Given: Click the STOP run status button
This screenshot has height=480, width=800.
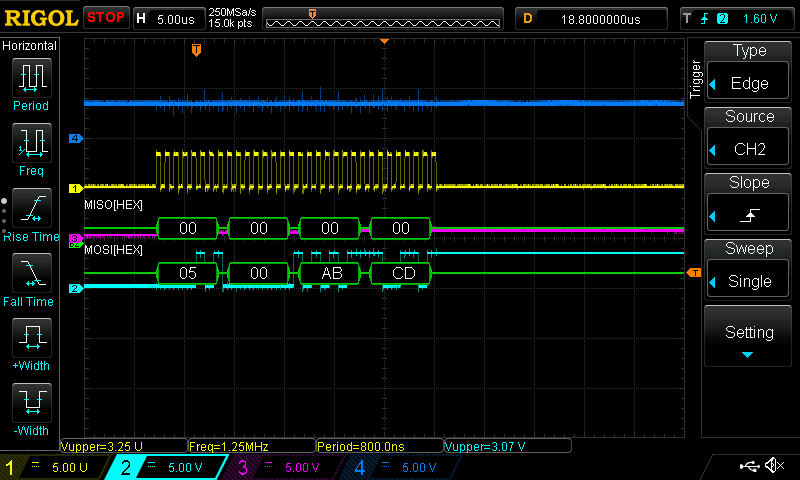Looking at the screenshot, I should tap(106, 18).
